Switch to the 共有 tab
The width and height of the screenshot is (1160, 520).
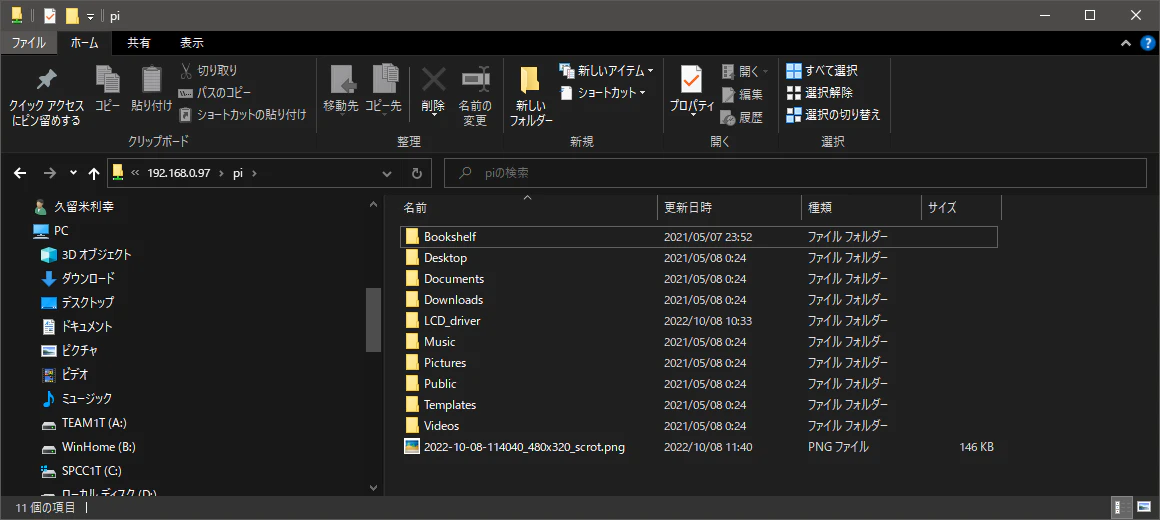[138, 43]
